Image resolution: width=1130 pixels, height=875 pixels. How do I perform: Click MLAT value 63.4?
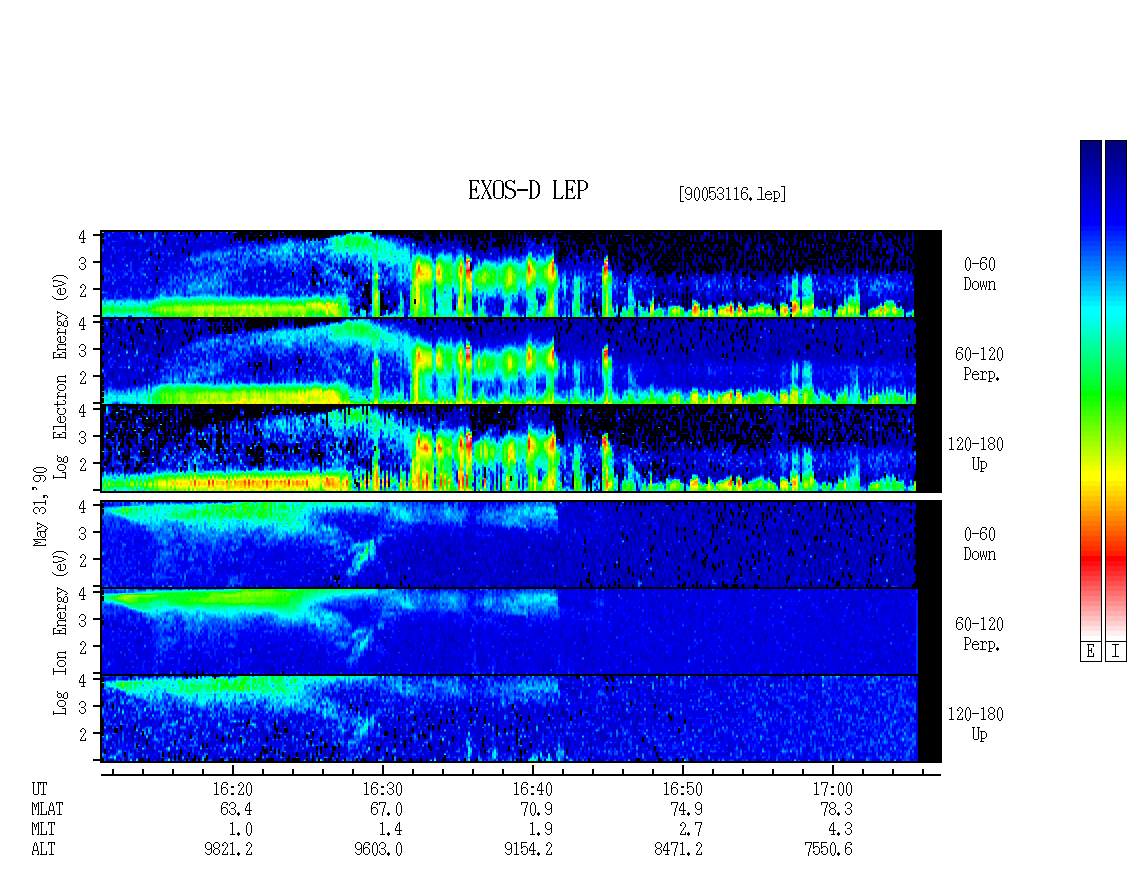[236, 809]
